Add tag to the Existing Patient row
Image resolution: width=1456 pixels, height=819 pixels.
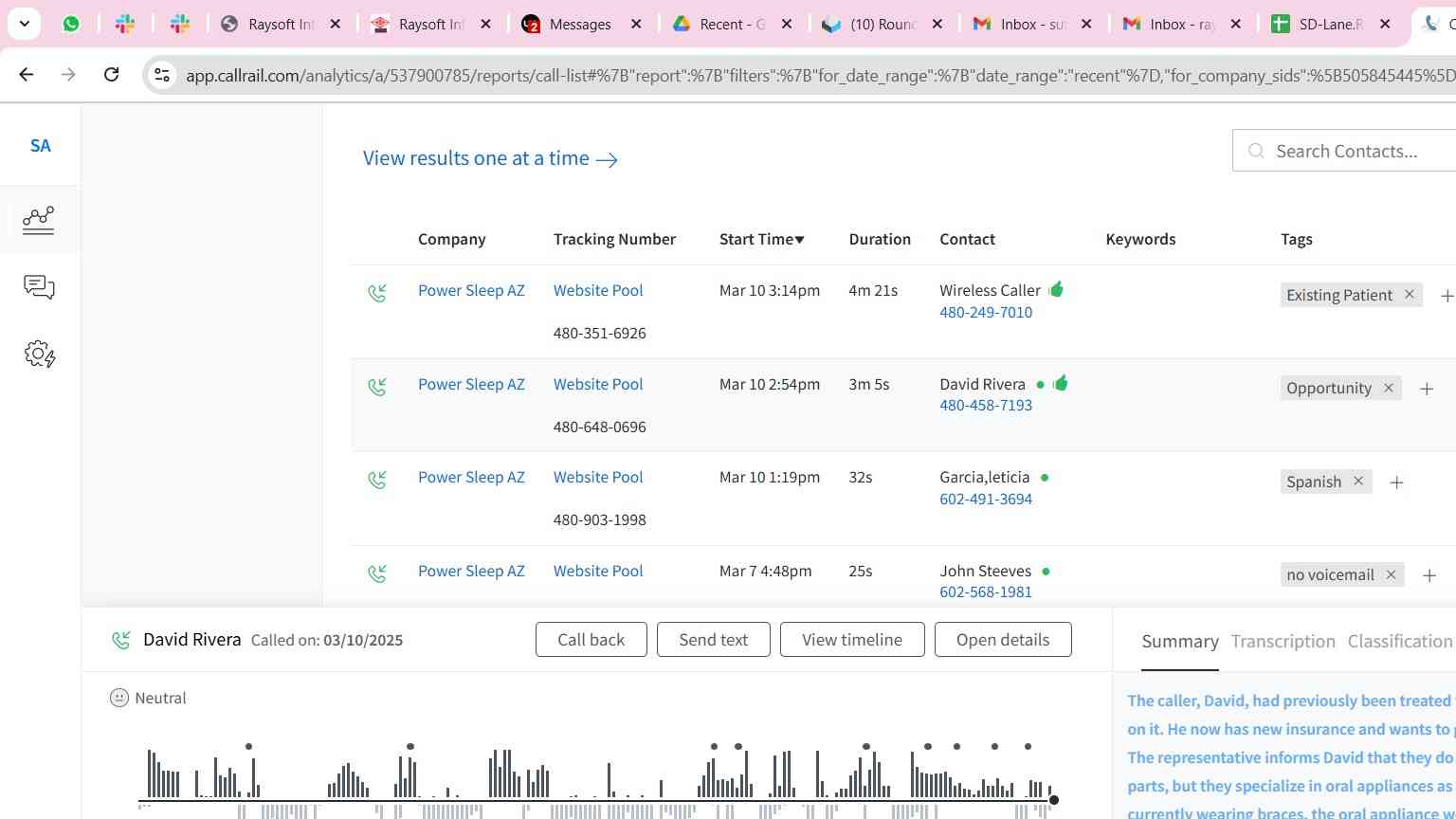tap(1447, 296)
